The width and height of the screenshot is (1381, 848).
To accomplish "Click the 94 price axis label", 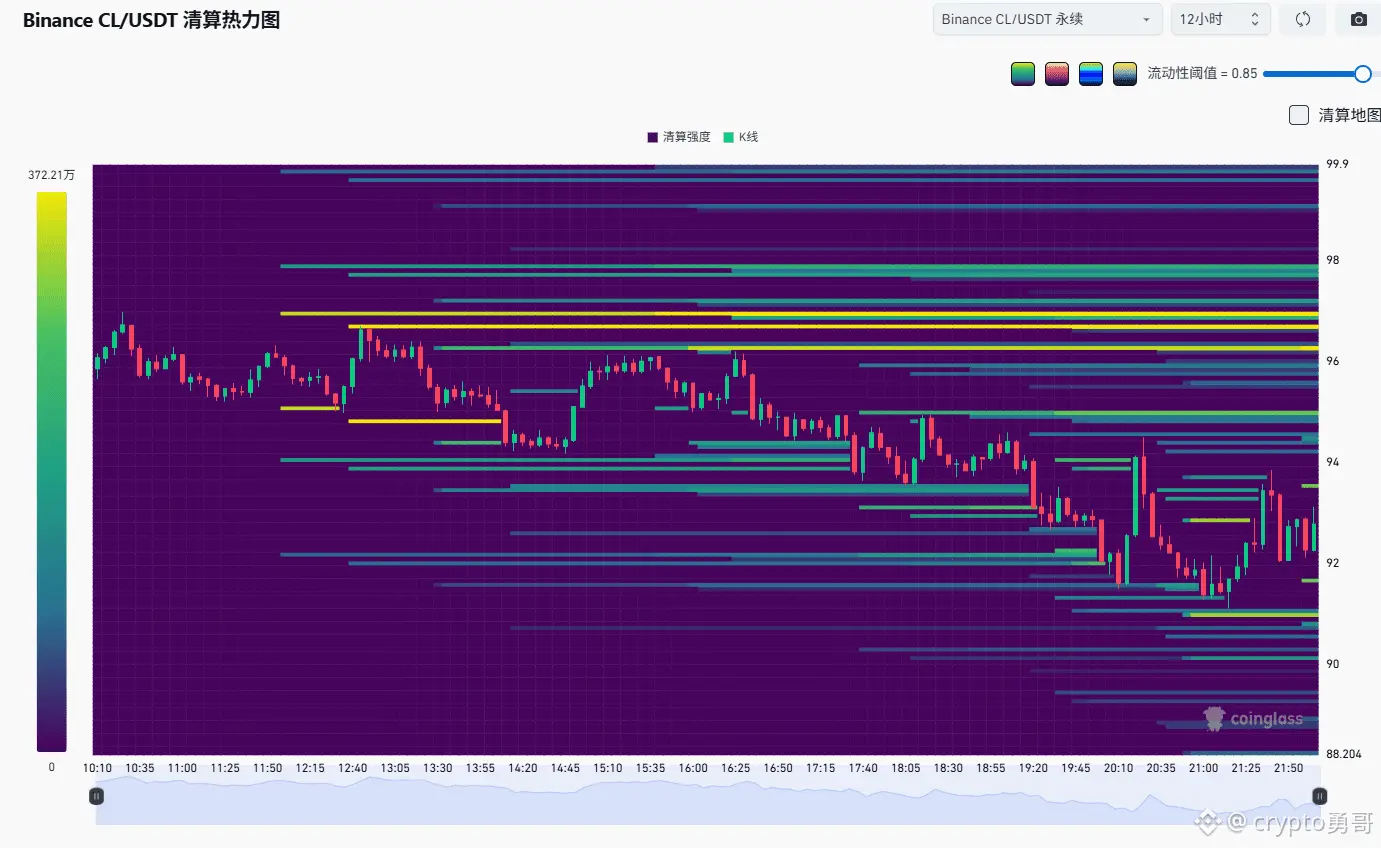I will click(x=1333, y=462).
